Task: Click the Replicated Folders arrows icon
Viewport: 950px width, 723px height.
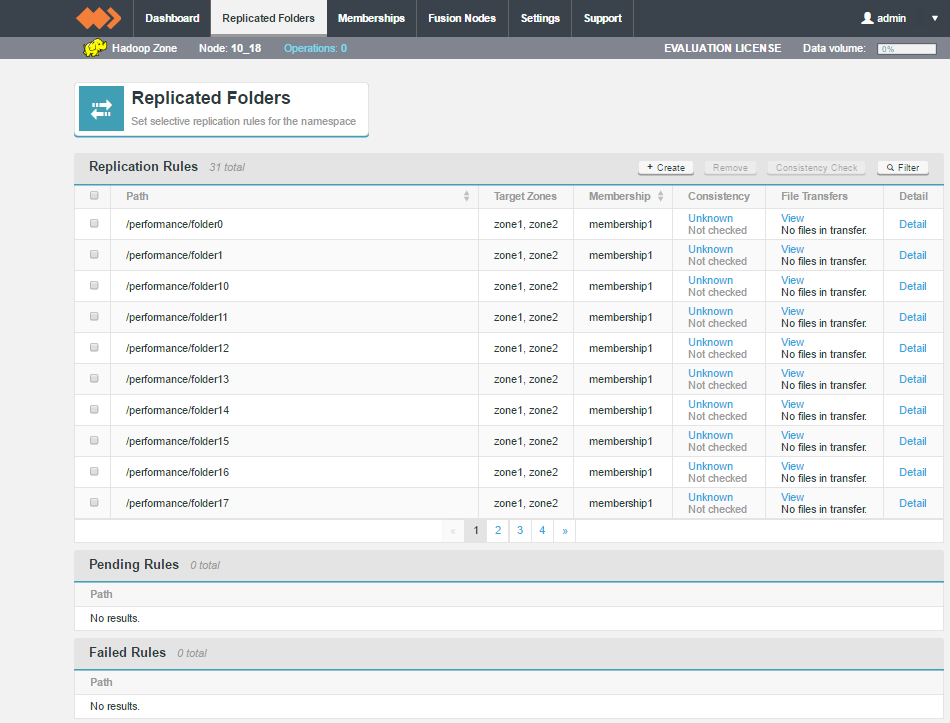Action: [x=101, y=108]
